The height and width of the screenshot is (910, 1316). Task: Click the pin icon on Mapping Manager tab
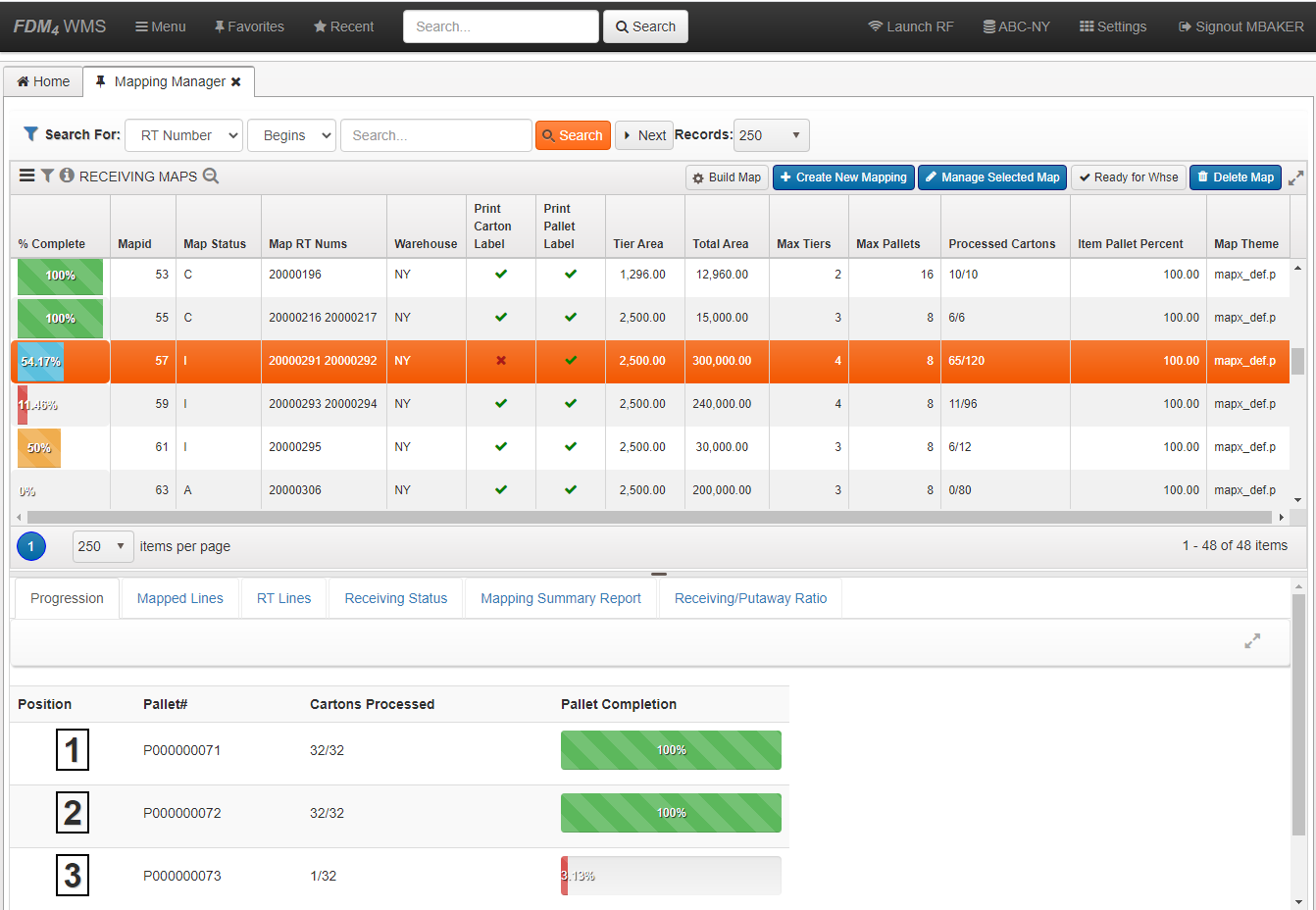click(100, 81)
